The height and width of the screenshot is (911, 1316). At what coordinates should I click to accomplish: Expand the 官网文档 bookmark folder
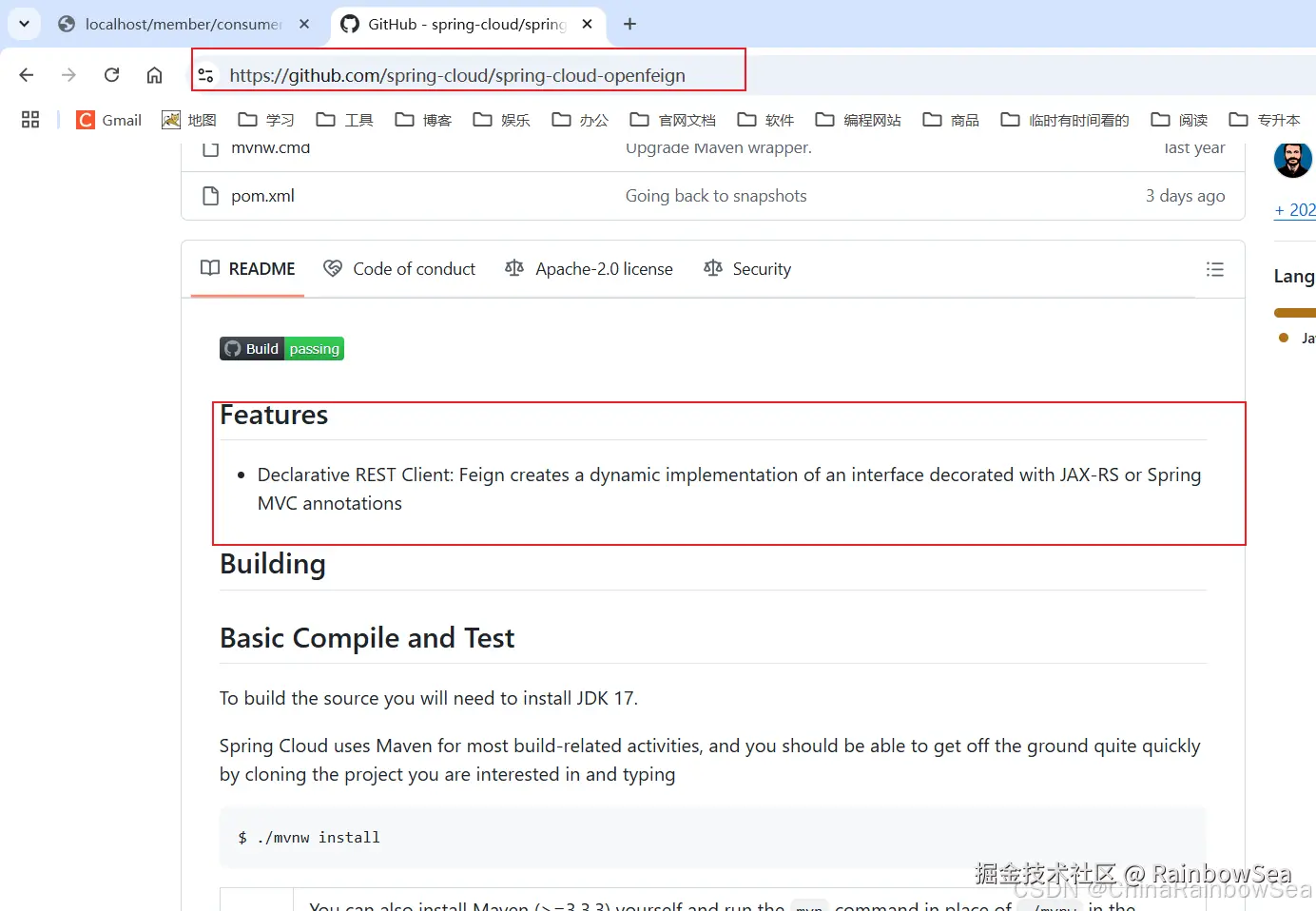coord(673,120)
